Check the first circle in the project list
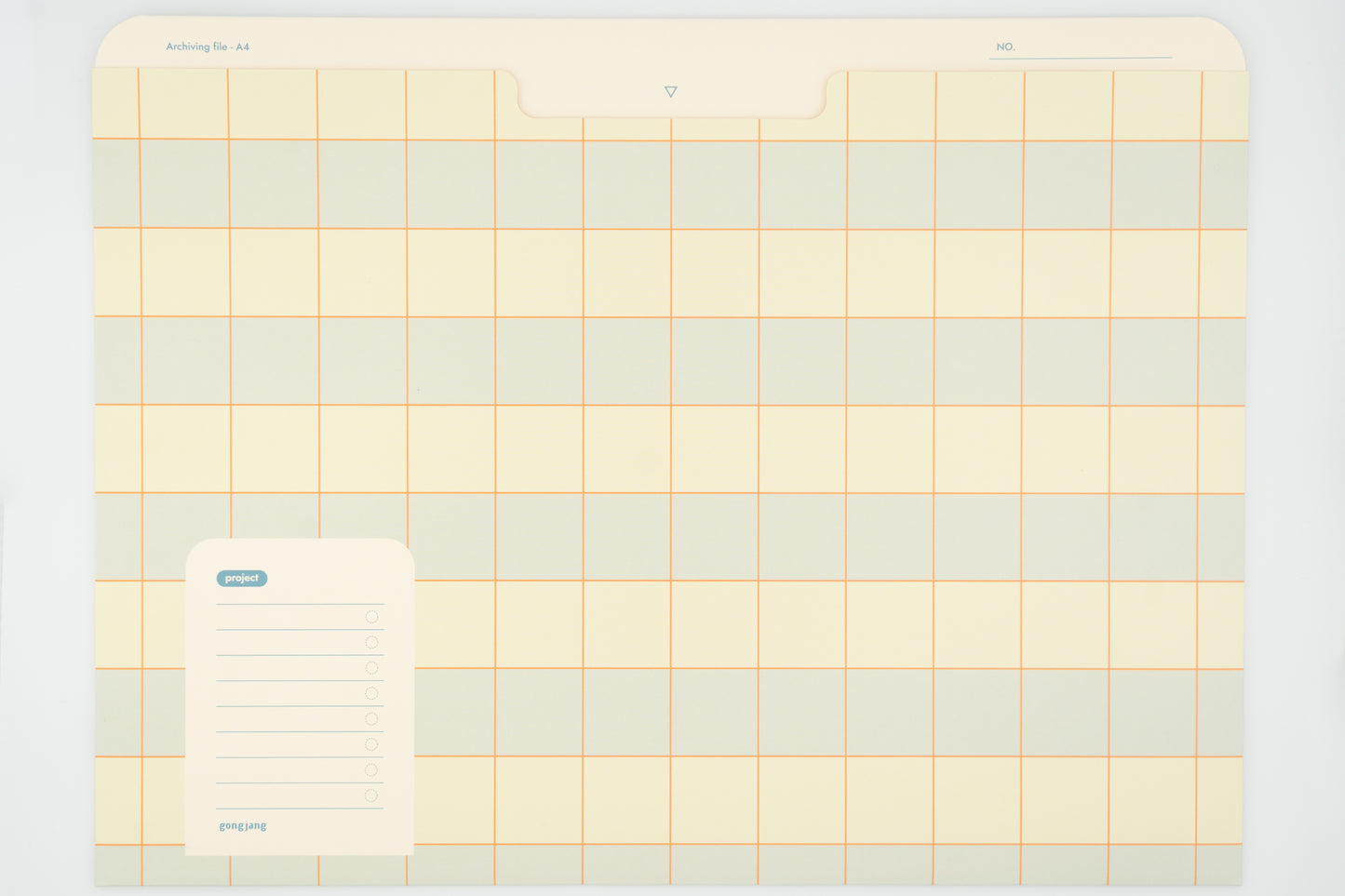The height and width of the screenshot is (896, 1345). pyautogui.click(x=371, y=617)
